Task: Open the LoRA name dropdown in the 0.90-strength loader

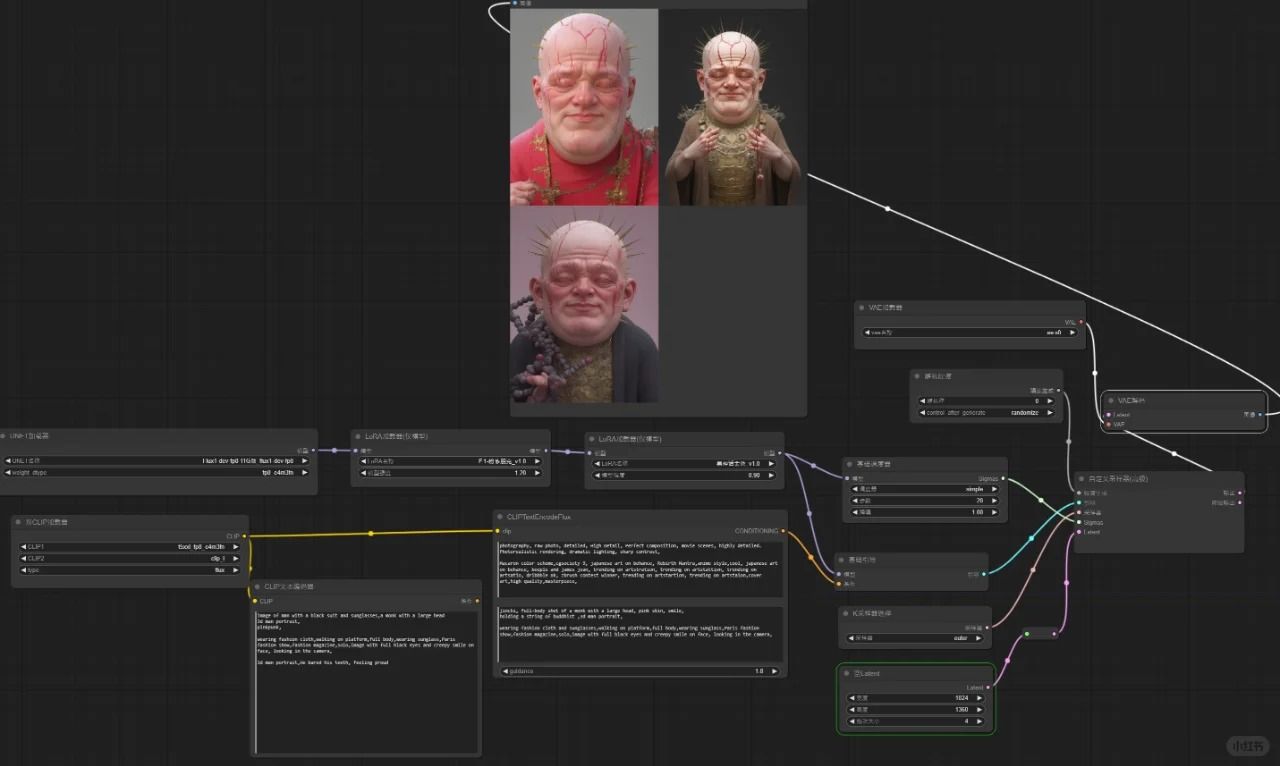Action: (x=682, y=463)
